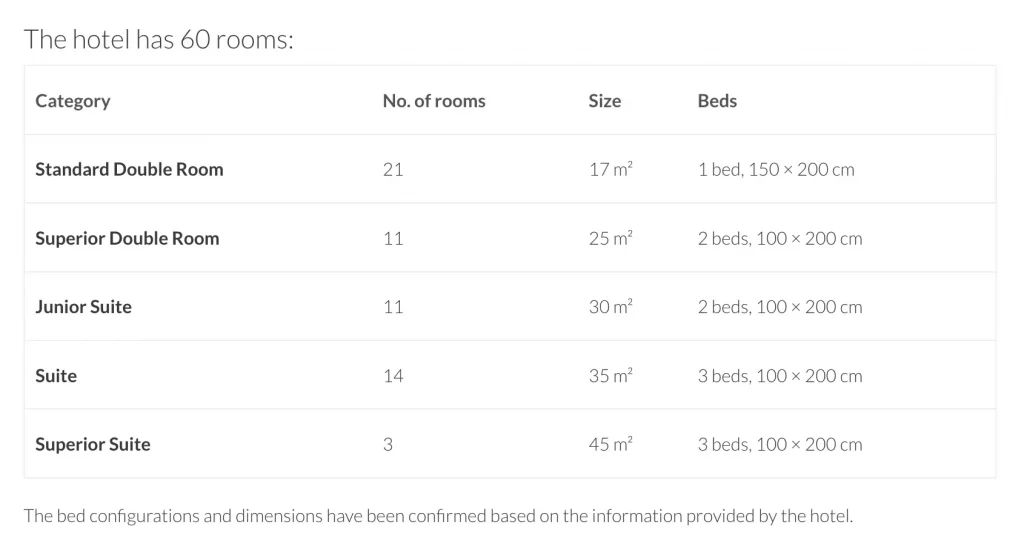Click Suite's 3 beds, 100 × 200 cm cell
1024x556 pixels.
[x=780, y=376]
